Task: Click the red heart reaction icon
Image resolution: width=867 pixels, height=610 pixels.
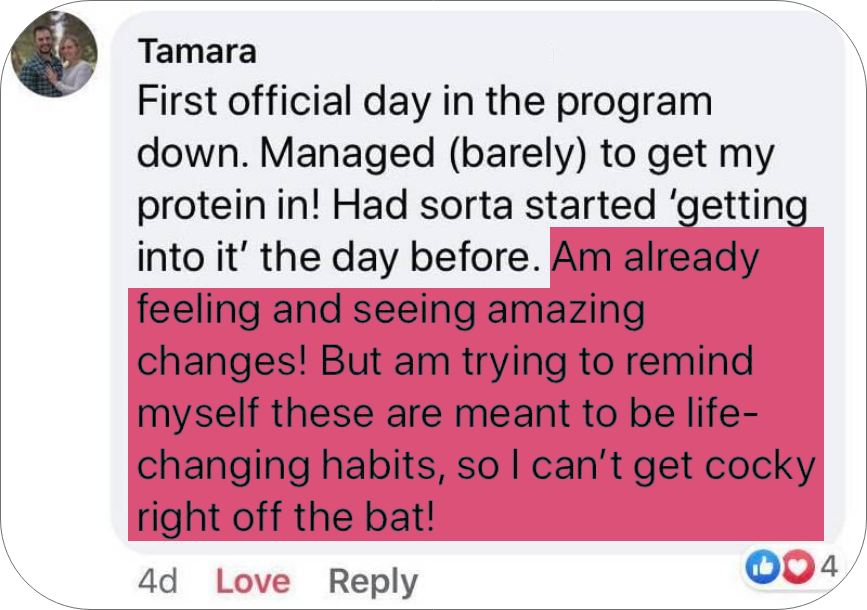Action: pos(798,567)
